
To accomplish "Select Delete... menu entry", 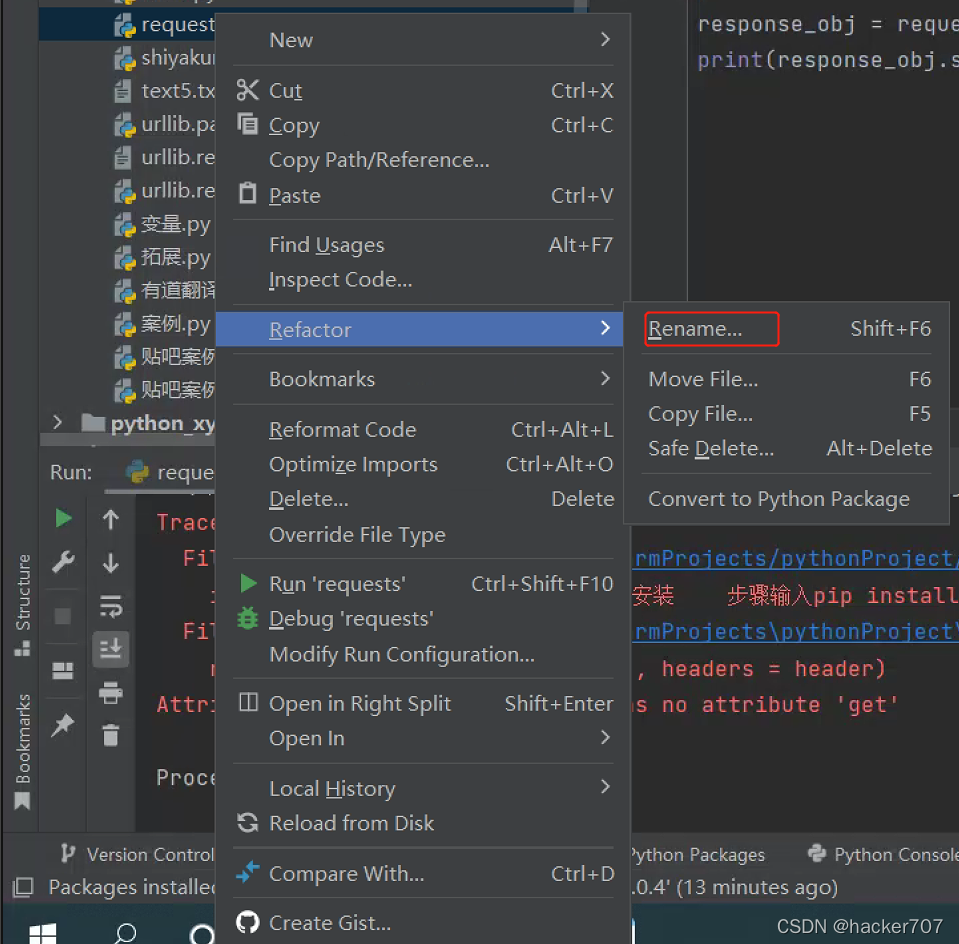I will pos(423,499).
